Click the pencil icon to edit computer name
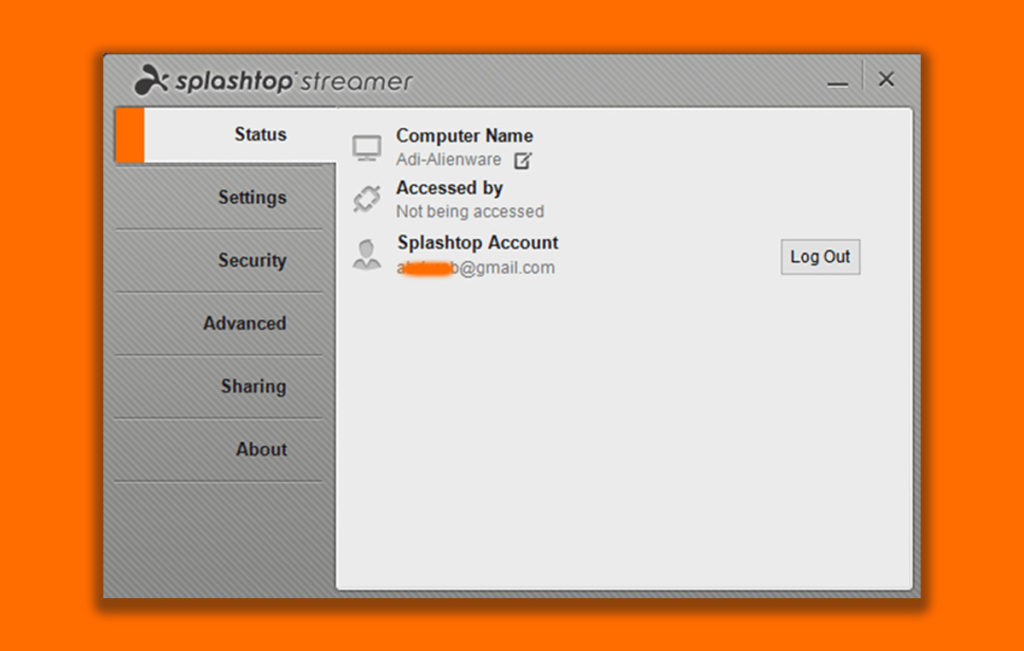Image resolution: width=1024 pixels, height=651 pixels. (x=523, y=160)
